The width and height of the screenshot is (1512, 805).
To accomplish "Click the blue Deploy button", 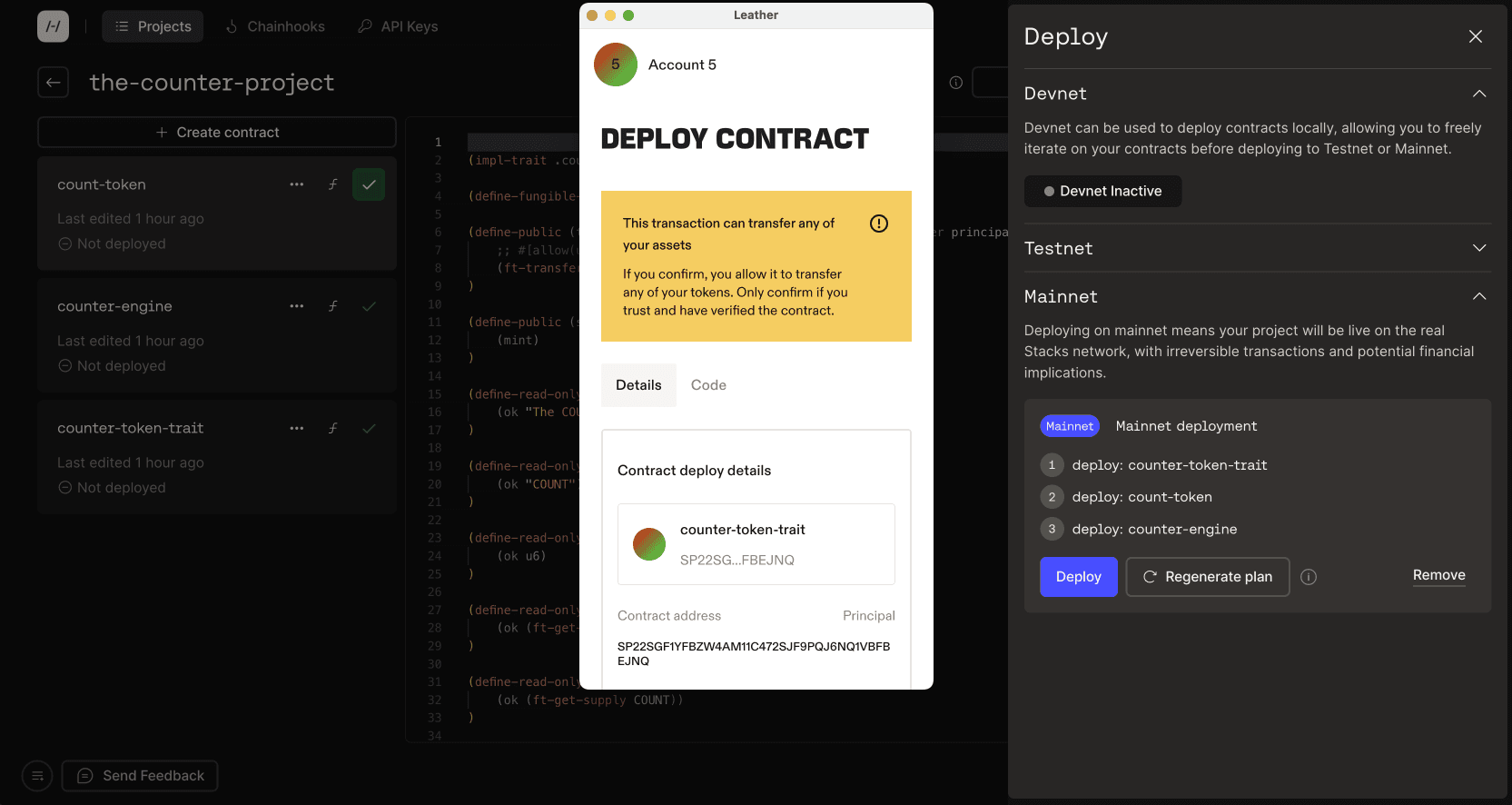I will (x=1078, y=577).
